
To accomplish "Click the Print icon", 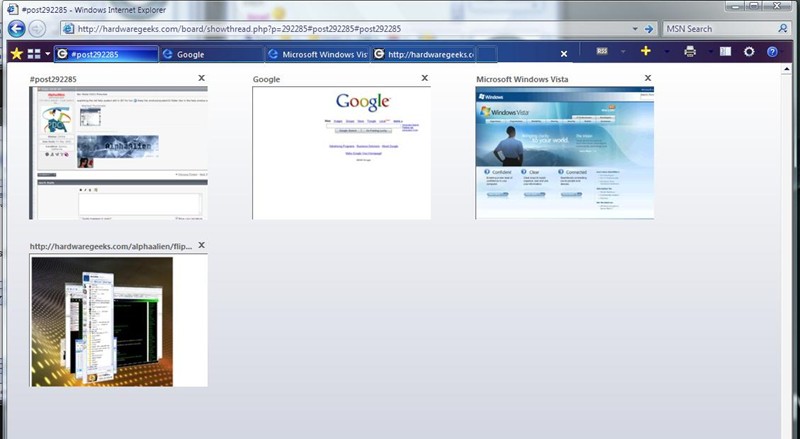I will pyautogui.click(x=690, y=51).
